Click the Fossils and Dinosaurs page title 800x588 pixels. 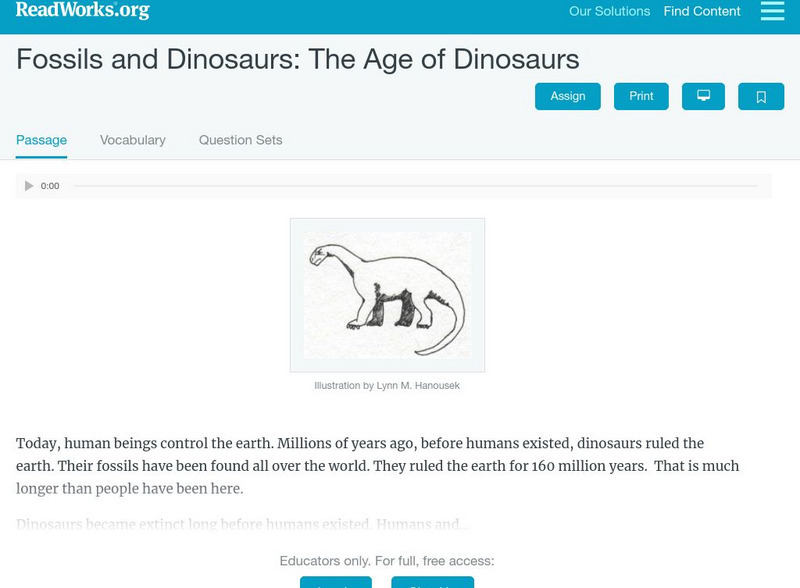pos(297,59)
